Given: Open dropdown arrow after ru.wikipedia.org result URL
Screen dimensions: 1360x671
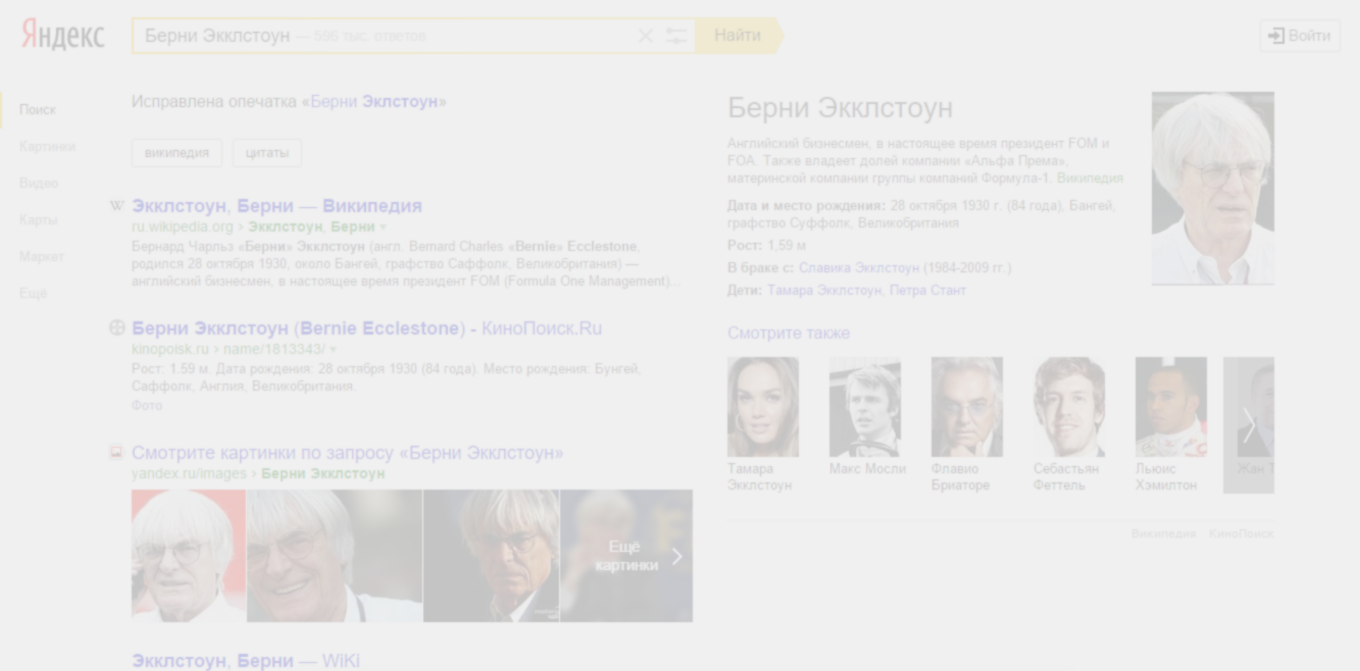Looking at the screenshot, I should tap(383, 227).
